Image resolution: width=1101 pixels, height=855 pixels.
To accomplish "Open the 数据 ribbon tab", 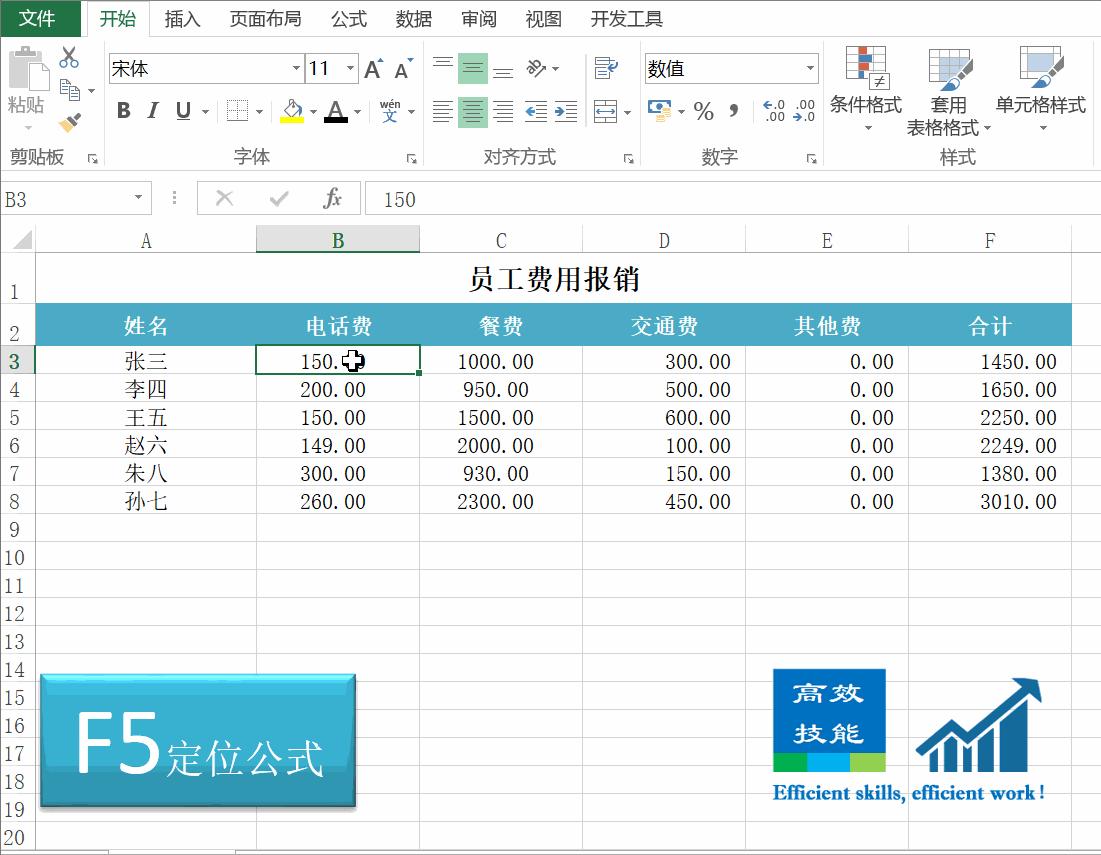I will pyautogui.click(x=412, y=18).
